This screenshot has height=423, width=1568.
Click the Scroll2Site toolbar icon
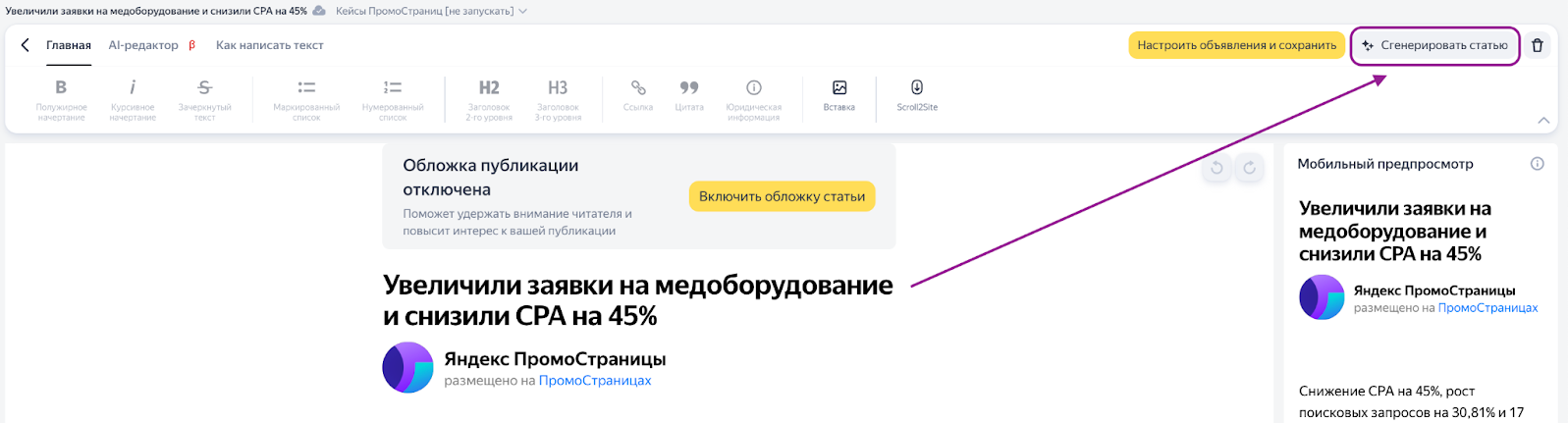917,95
